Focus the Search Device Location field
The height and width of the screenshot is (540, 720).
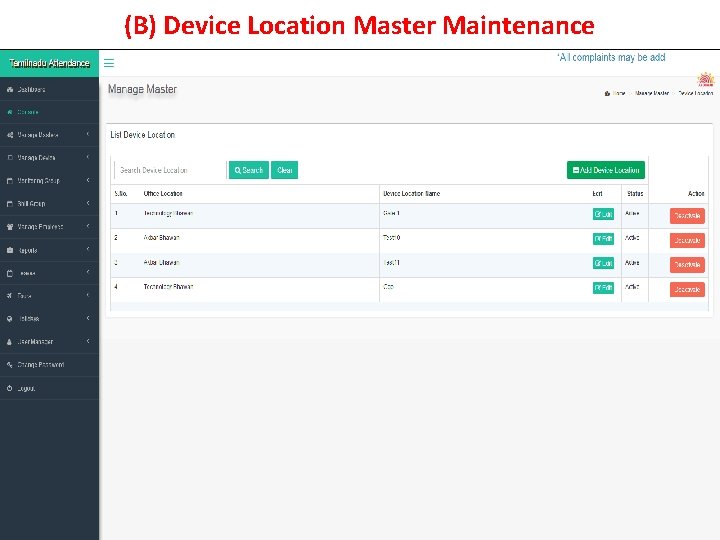(x=170, y=170)
